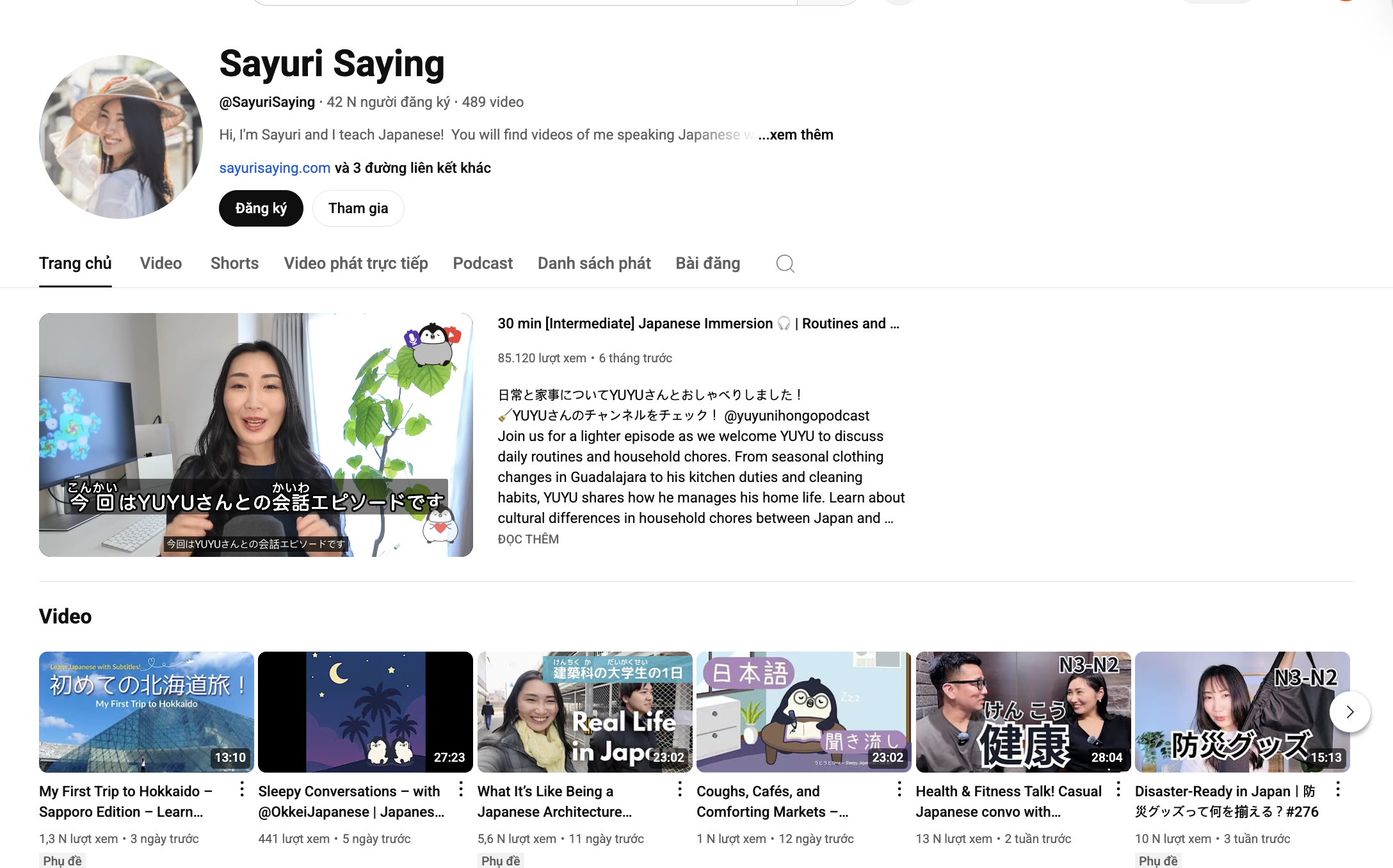Click the Tham gia join button

(x=358, y=208)
